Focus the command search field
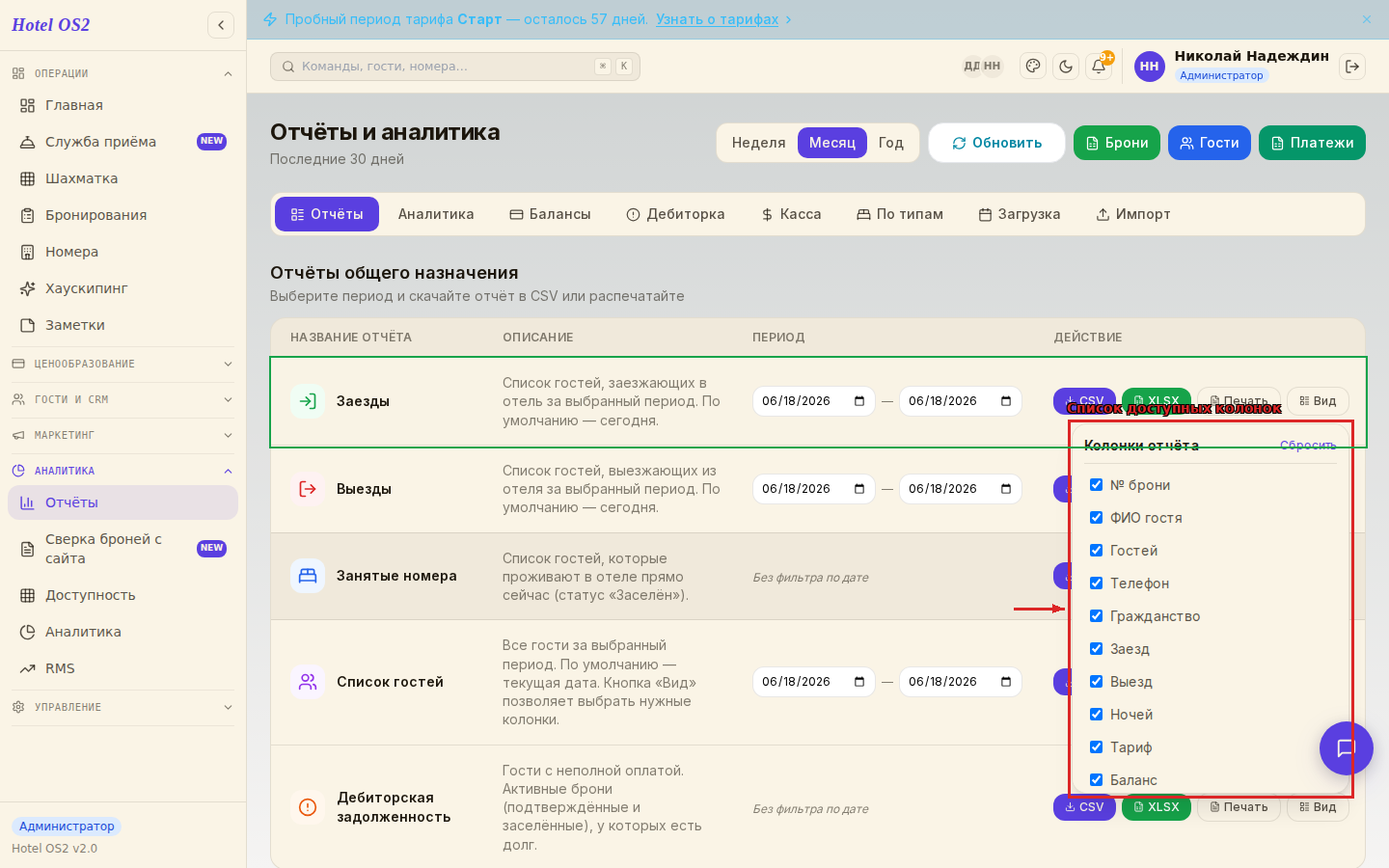 coord(455,67)
